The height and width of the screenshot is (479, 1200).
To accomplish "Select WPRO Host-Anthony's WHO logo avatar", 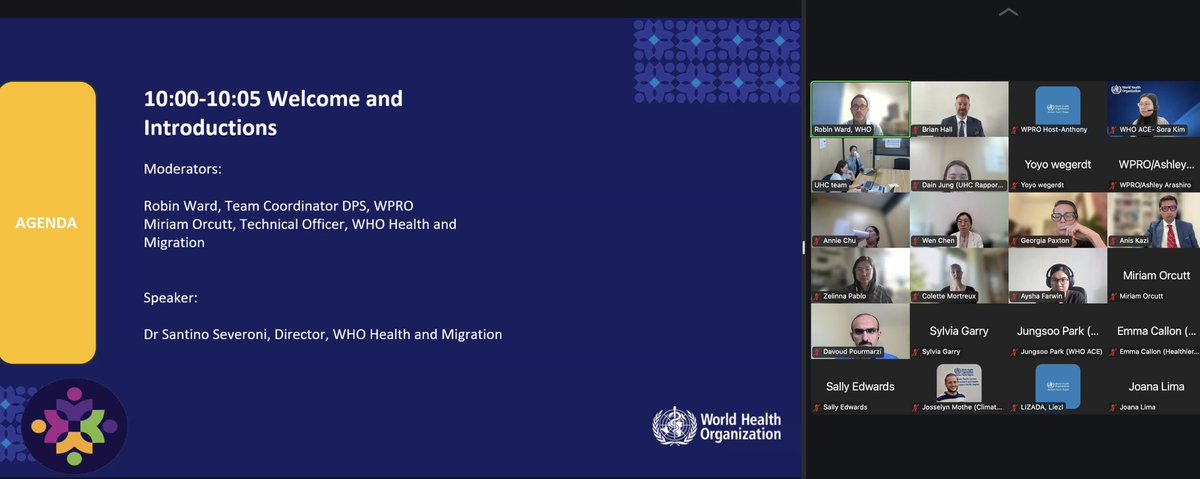I will tap(1057, 106).
